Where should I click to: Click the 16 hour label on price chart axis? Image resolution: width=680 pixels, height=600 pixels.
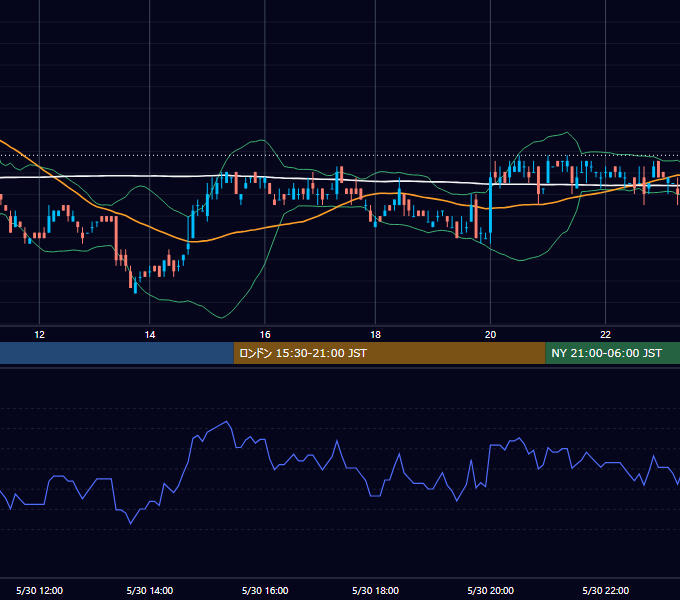click(x=265, y=335)
